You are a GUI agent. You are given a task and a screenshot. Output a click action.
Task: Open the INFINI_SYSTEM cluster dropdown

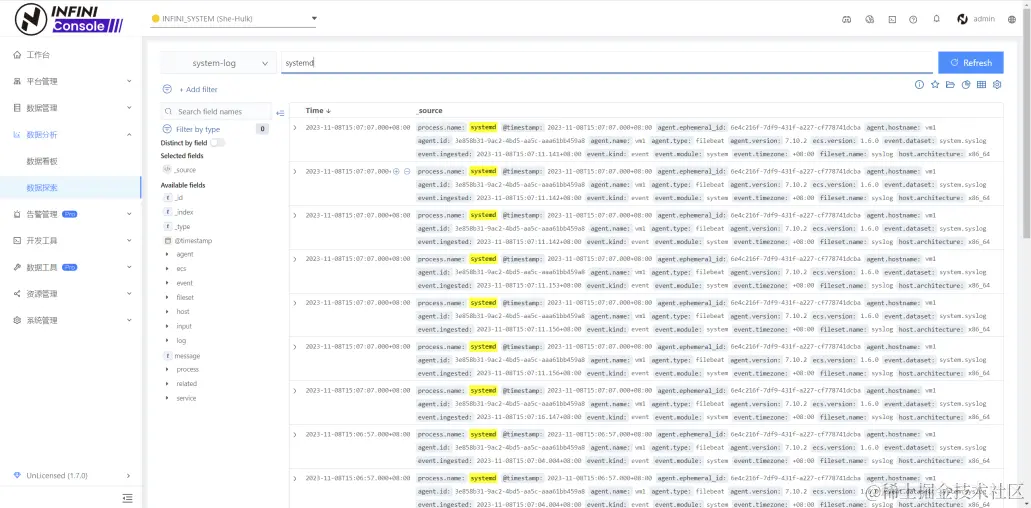[233, 18]
